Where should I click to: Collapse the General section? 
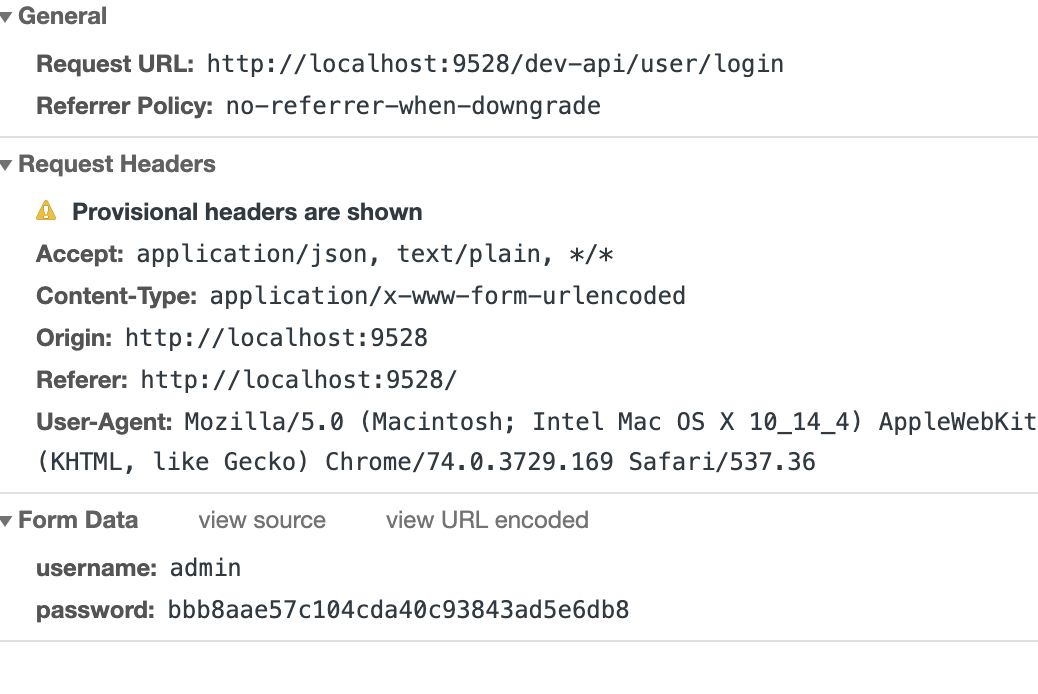coord(8,16)
